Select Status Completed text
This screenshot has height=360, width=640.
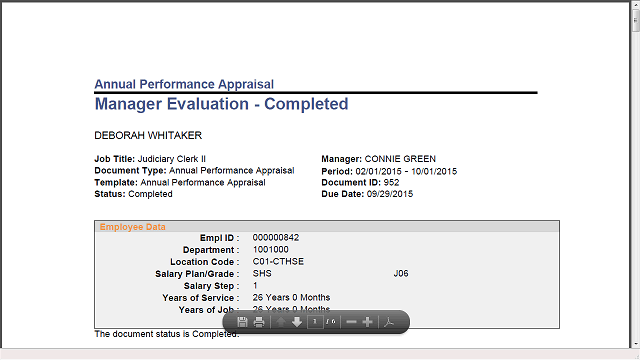(x=133, y=194)
